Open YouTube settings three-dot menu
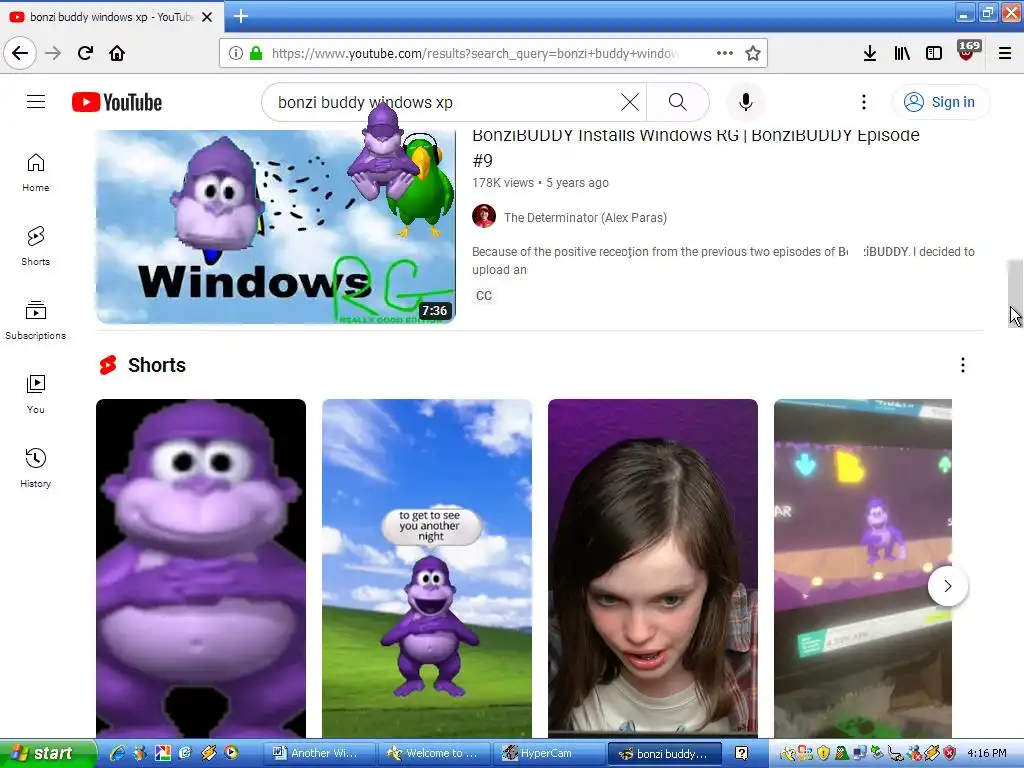Screen dimensions: 1024x768 (x=864, y=102)
